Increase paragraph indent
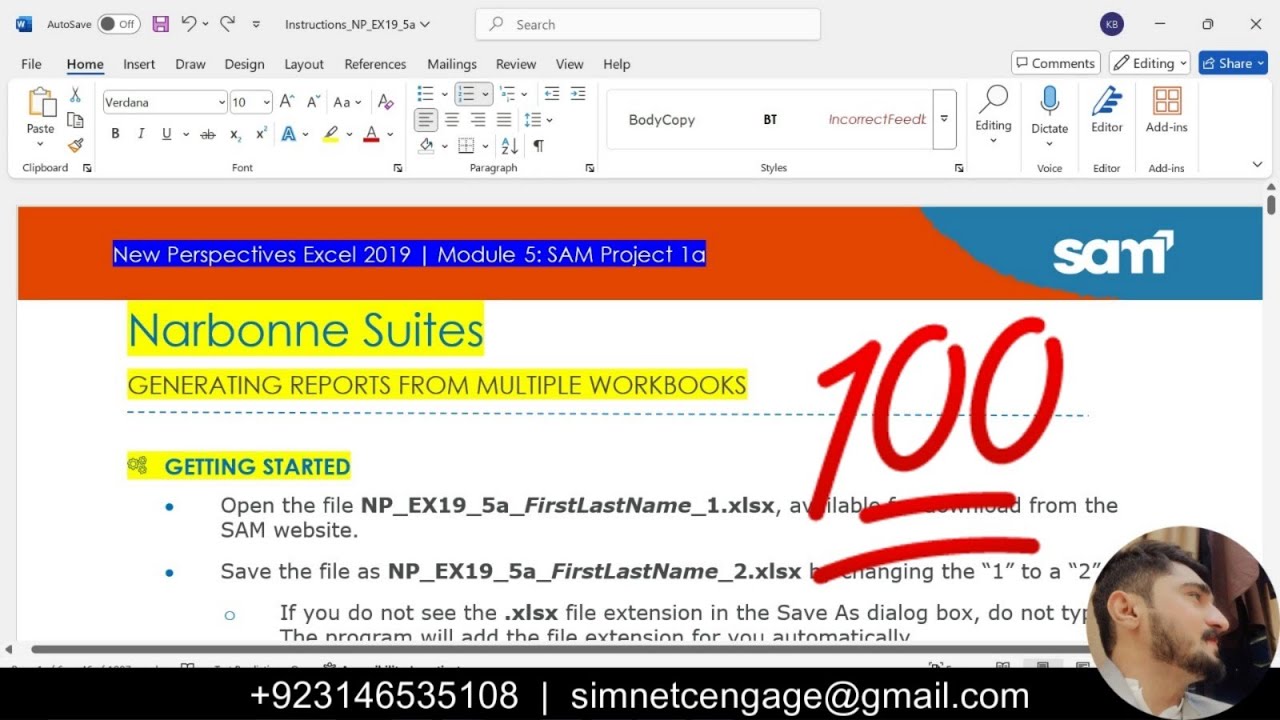Viewport: 1280px width, 720px height. tap(577, 94)
